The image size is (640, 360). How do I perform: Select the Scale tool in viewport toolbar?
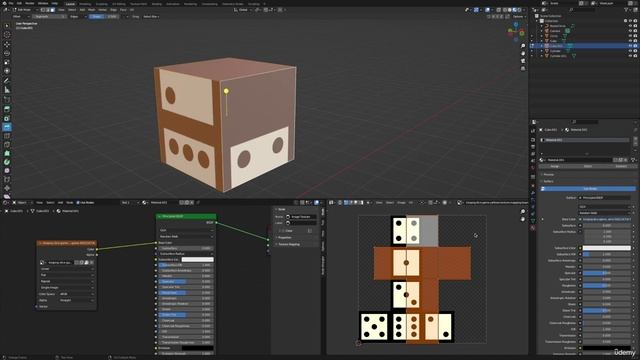click(7, 62)
